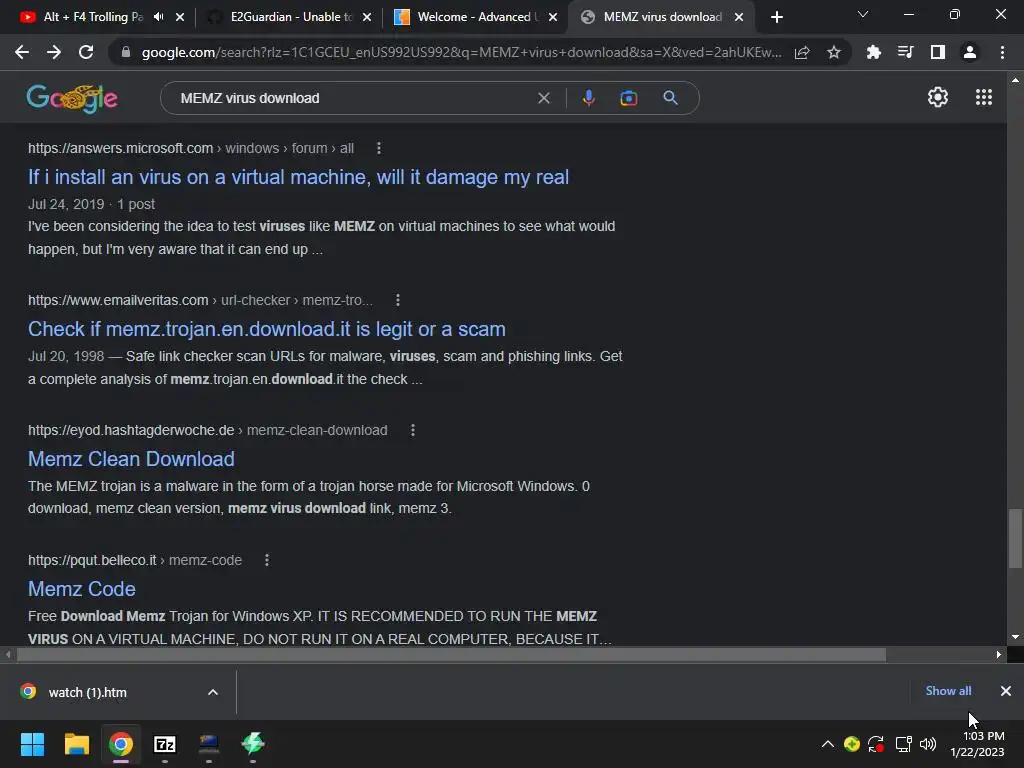Go back to the previous page

coord(22,52)
